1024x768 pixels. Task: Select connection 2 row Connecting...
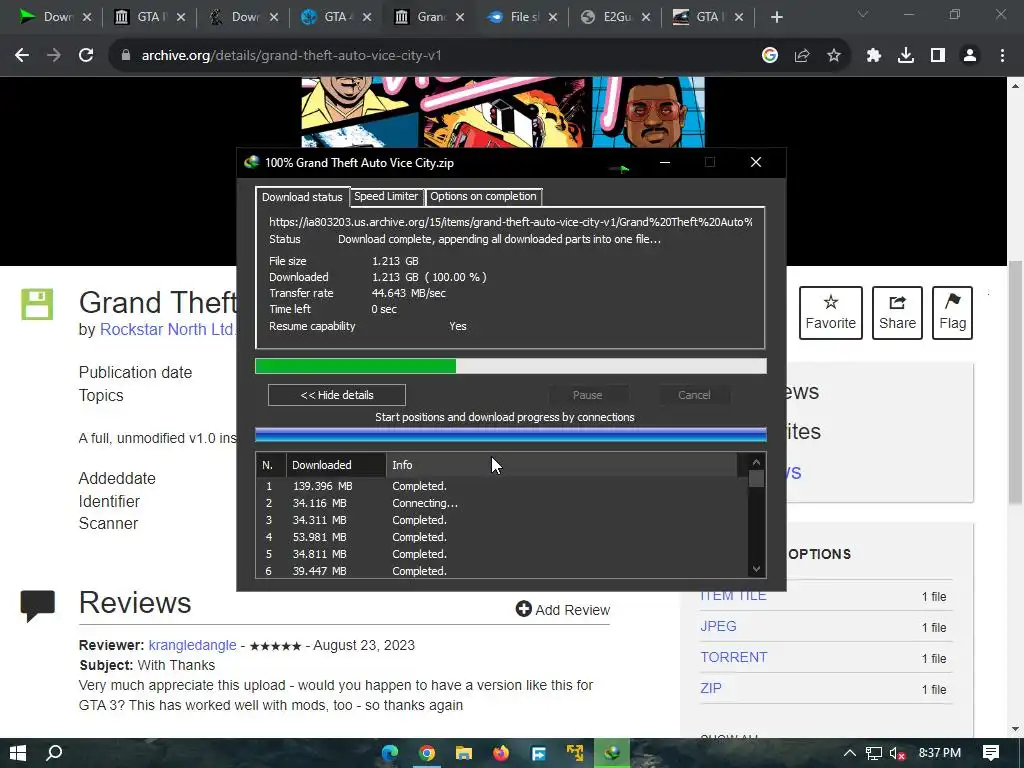point(502,503)
